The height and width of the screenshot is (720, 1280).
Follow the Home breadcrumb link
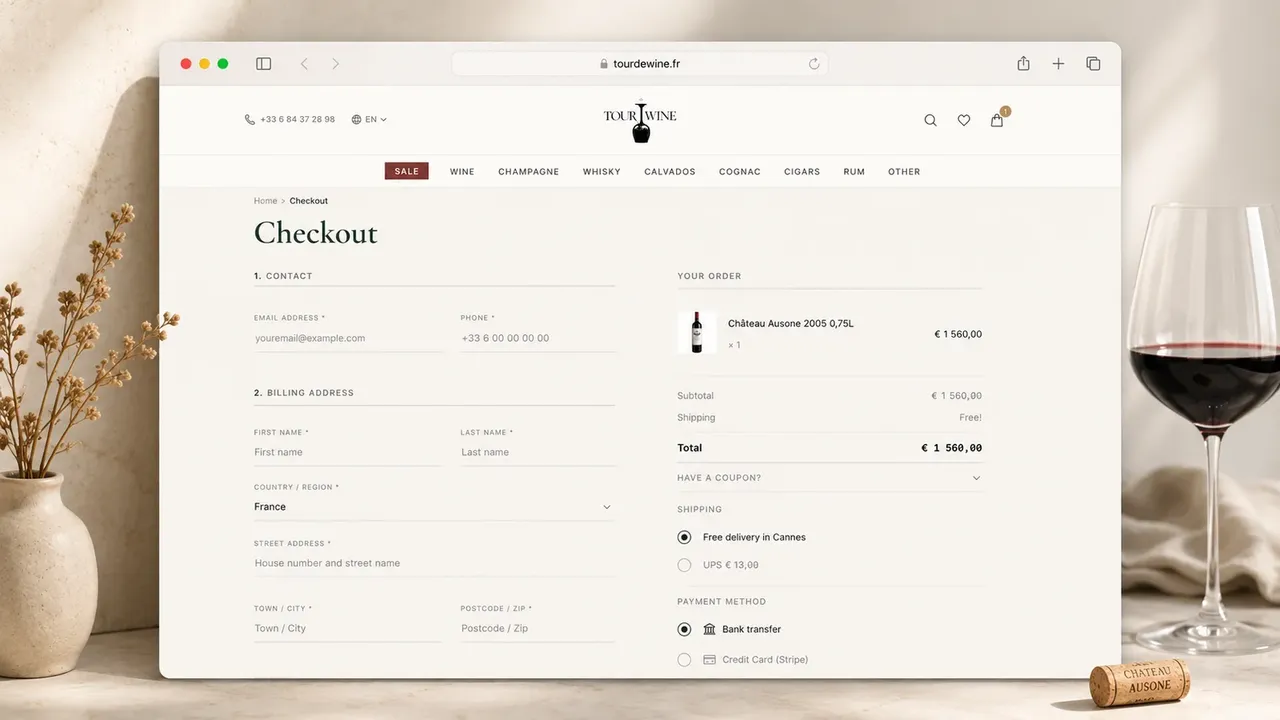click(x=266, y=201)
